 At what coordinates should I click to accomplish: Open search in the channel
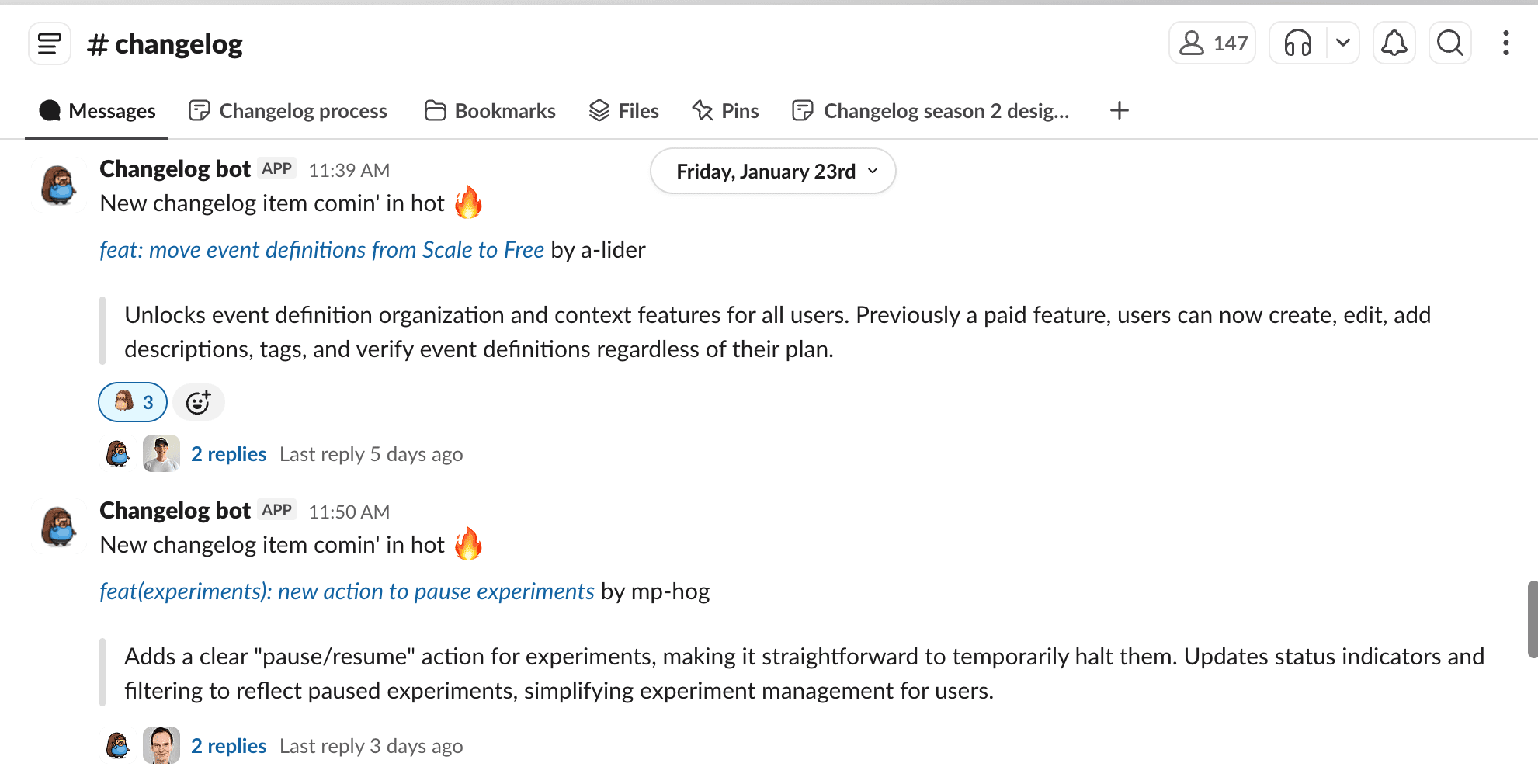coord(1449,43)
